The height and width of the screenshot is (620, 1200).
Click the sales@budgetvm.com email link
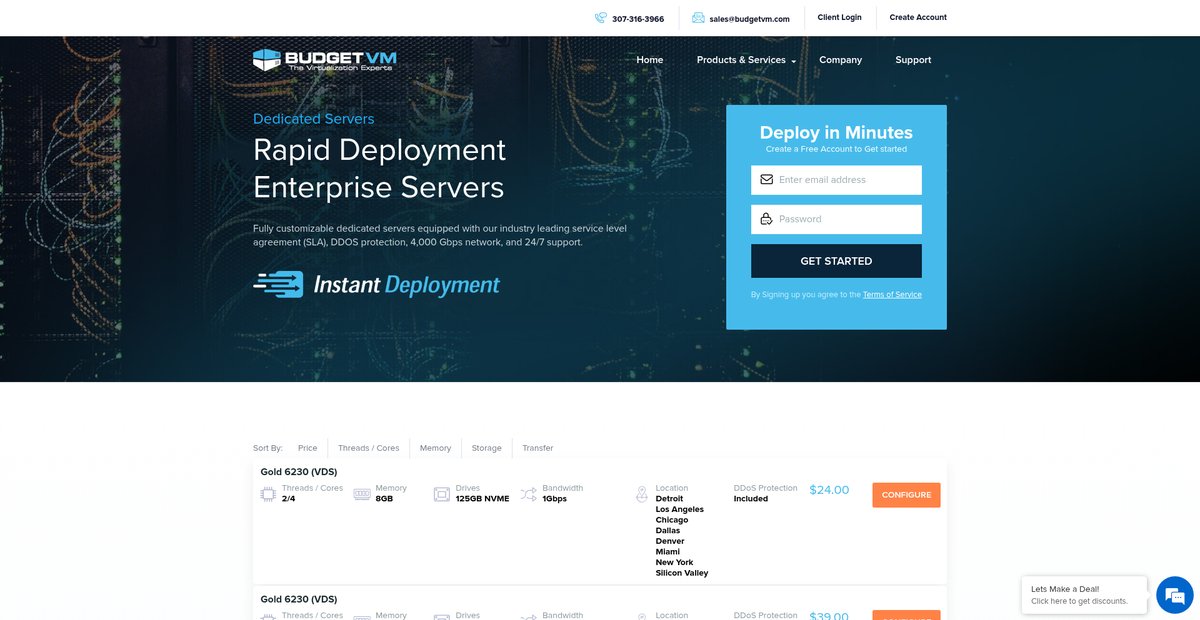point(750,19)
